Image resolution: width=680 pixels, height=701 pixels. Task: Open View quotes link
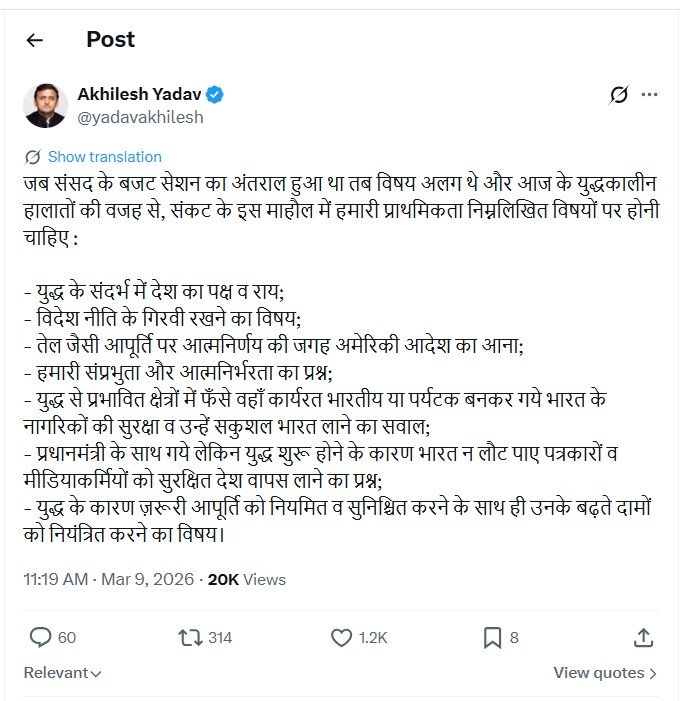tap(599, 673)
